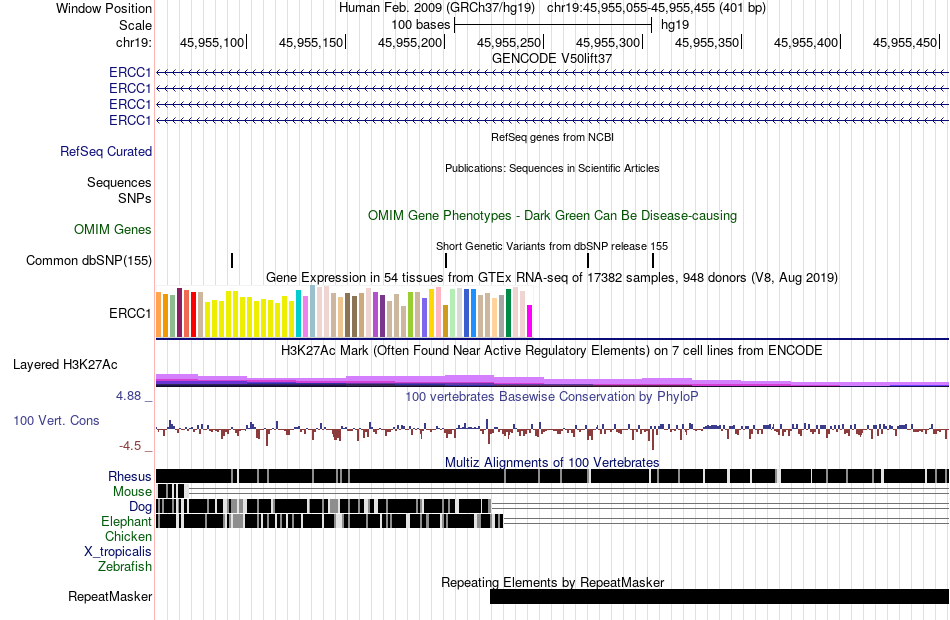Click the magenta GTEx expression bar
Screen dimensions: 950x620
point(530,321)
